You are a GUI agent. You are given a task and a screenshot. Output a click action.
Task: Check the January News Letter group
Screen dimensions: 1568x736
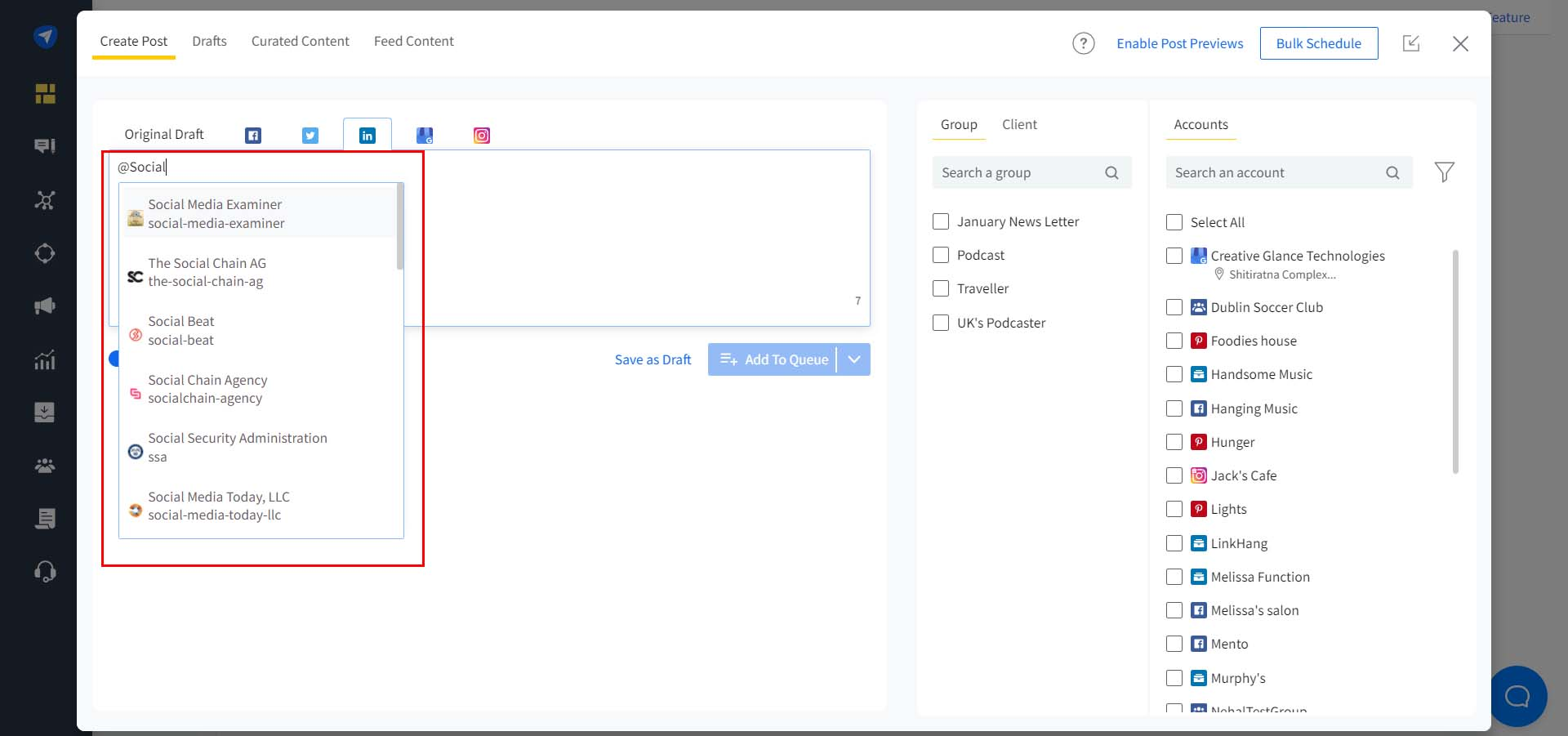tap(941, 221)
